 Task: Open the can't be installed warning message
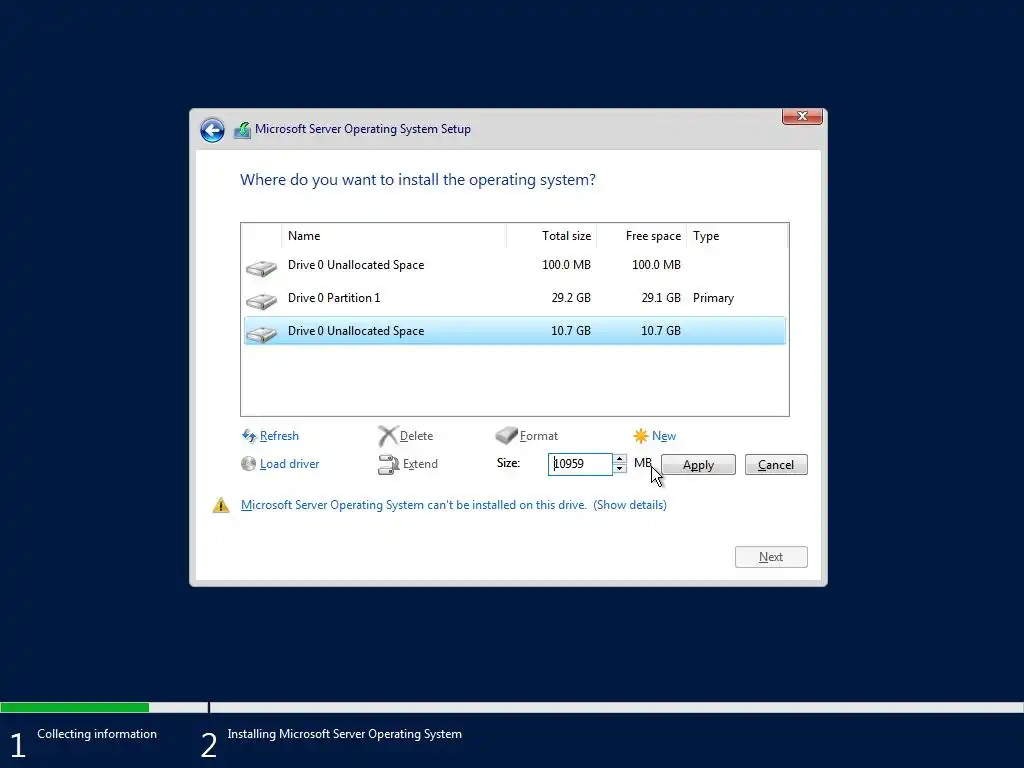click(413, 505)
